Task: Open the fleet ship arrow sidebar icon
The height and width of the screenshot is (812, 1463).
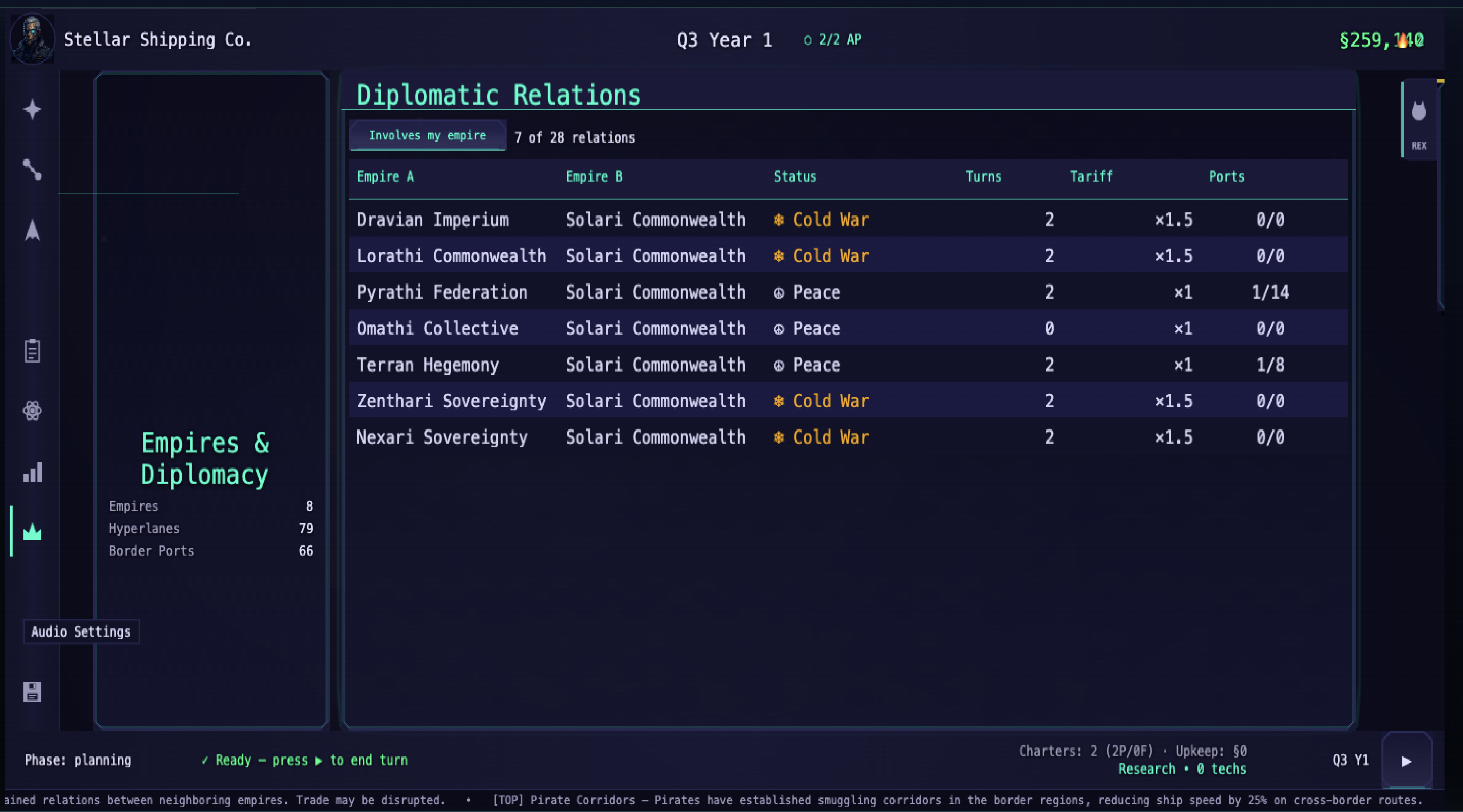Action: click(x=33, y=230)
